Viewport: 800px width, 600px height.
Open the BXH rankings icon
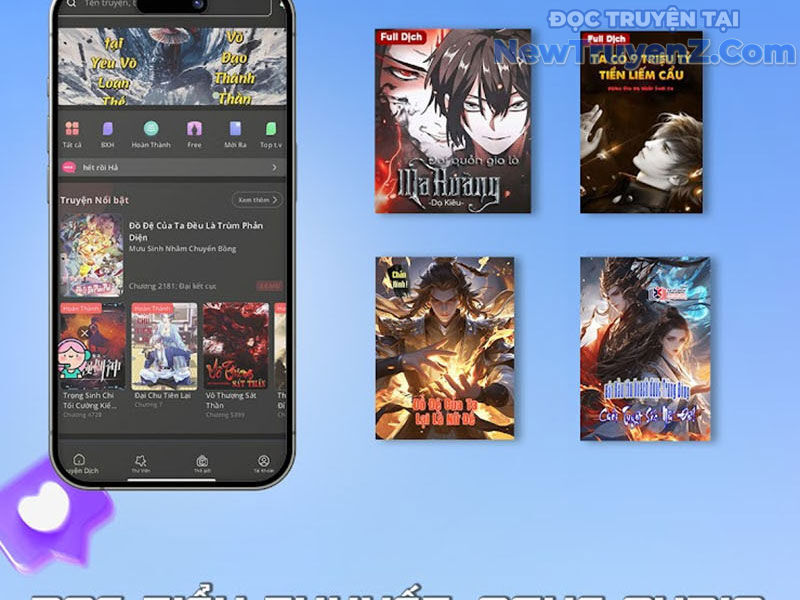point(108,129)
